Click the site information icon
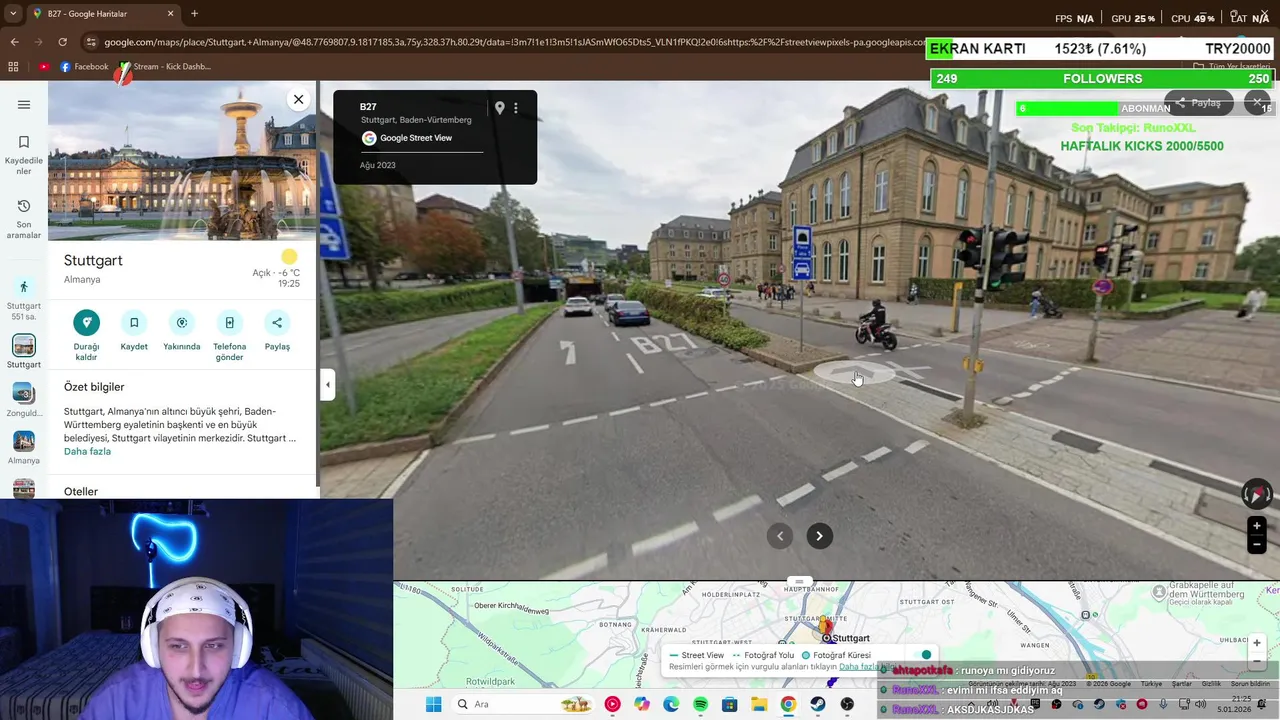 coord(91,42)
